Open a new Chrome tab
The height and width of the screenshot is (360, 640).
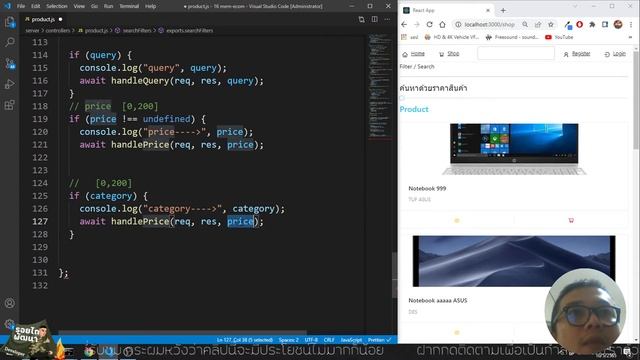[x=503, y=10]
